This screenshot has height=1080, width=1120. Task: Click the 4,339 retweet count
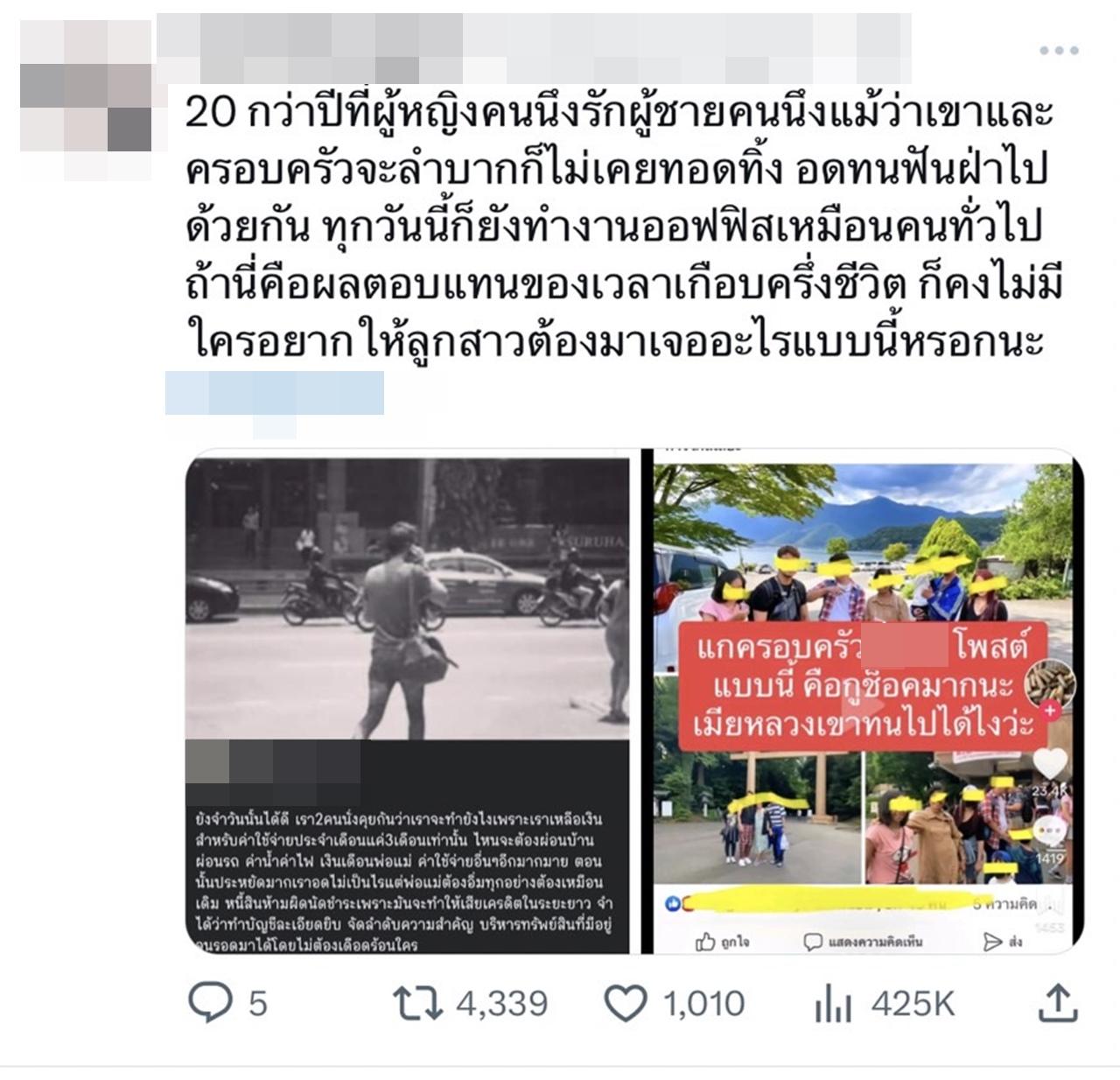coord(502,1004)
